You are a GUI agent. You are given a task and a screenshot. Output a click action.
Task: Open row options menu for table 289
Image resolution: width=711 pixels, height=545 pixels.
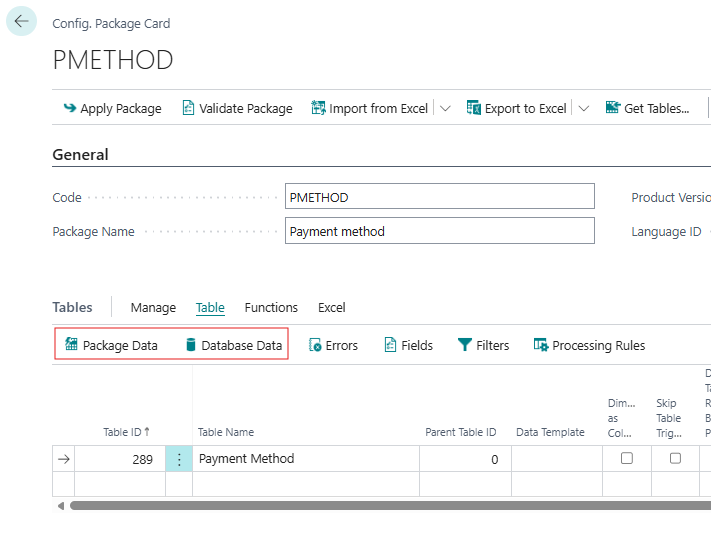pyautogui.click(x=179, y=459)
